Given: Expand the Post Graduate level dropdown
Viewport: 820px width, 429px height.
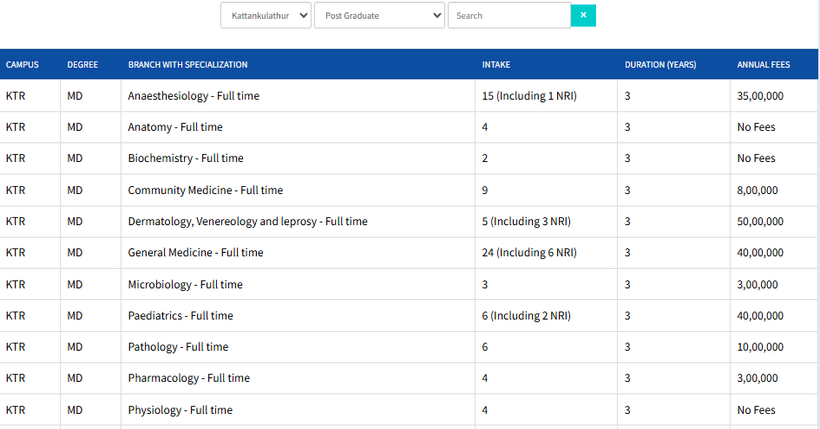Looking at the screenshot, I should tap(379, 16).
